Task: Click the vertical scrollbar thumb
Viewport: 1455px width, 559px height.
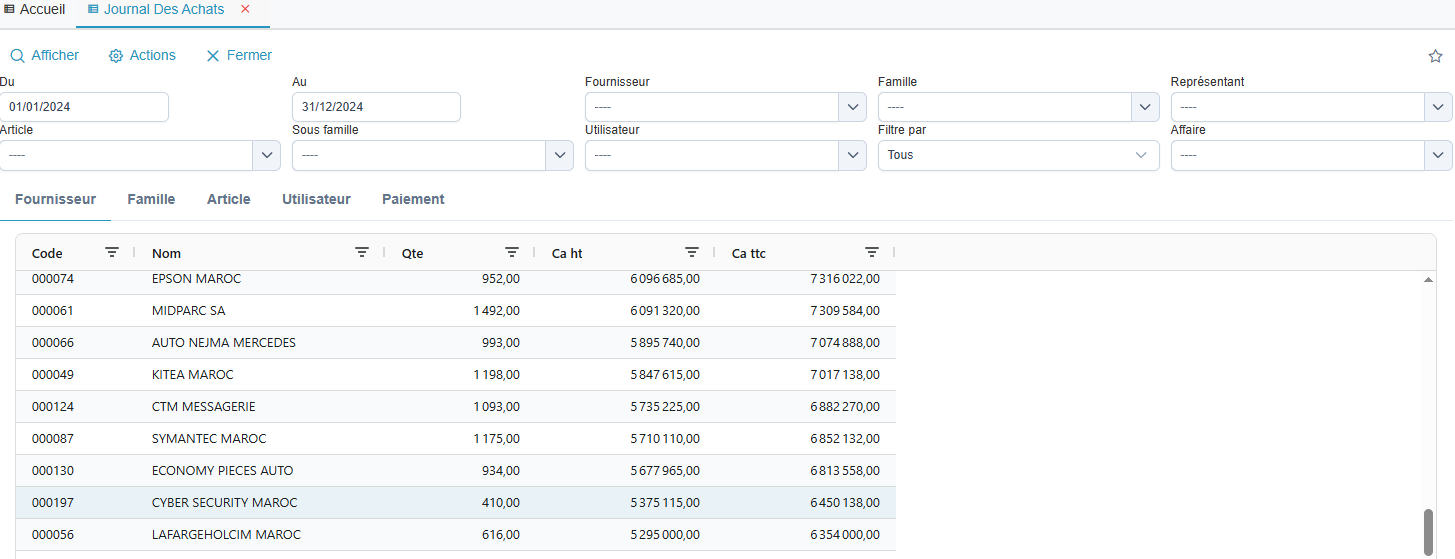Action: point(1428,530)
